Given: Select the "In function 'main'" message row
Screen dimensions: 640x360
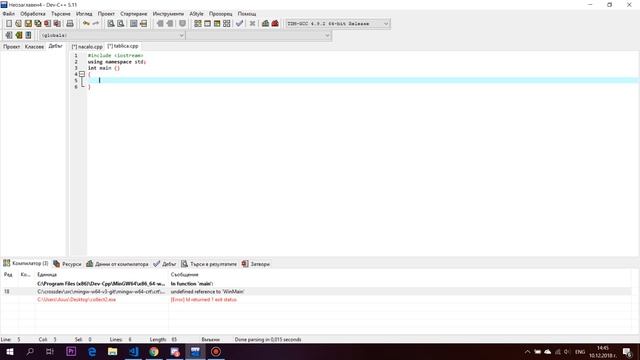Looking at the screenshot, I should (316, 284).
